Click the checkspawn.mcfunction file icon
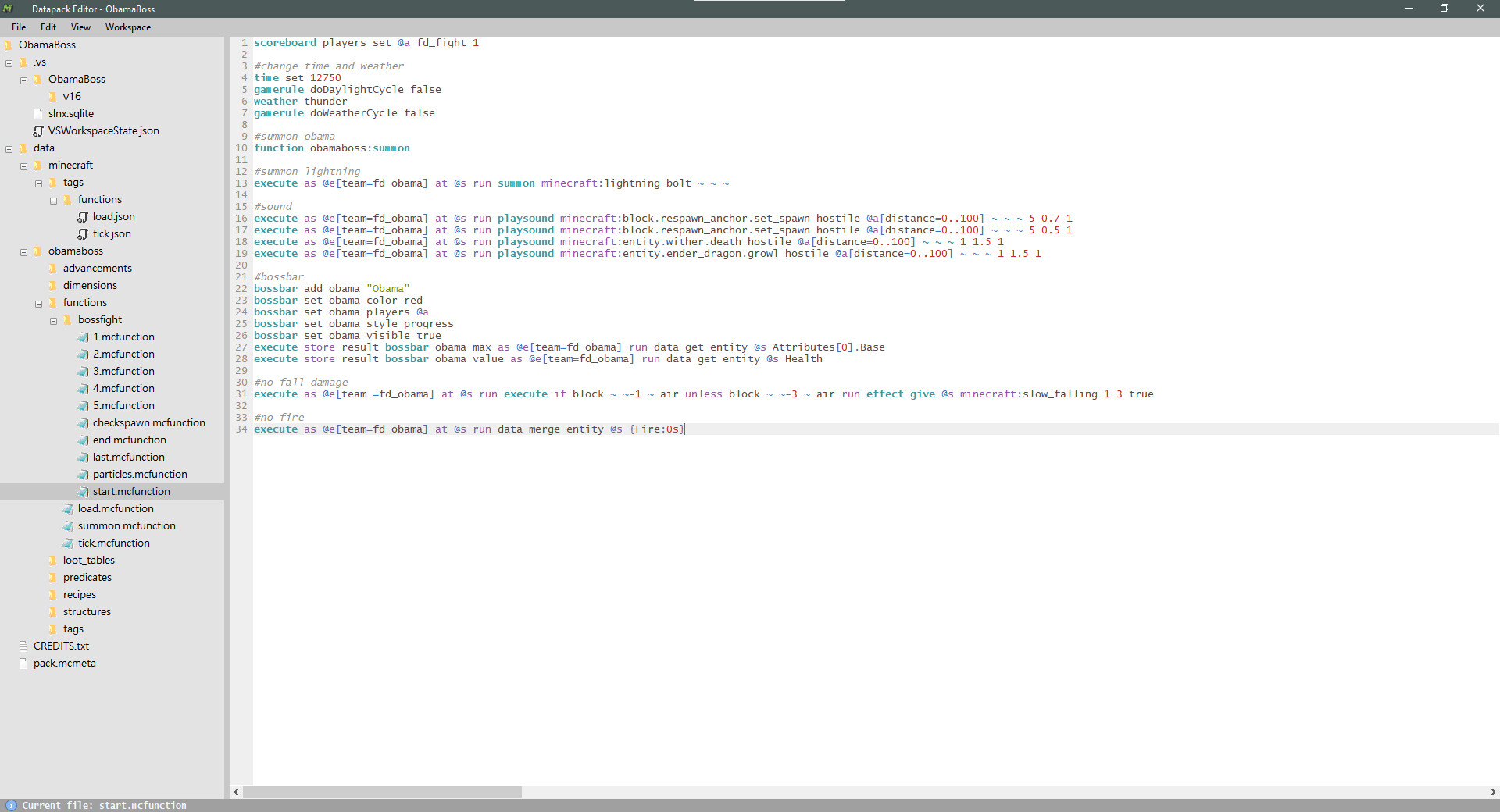Viewport: 1500px width, 812px height. click(x=83, y=422)
